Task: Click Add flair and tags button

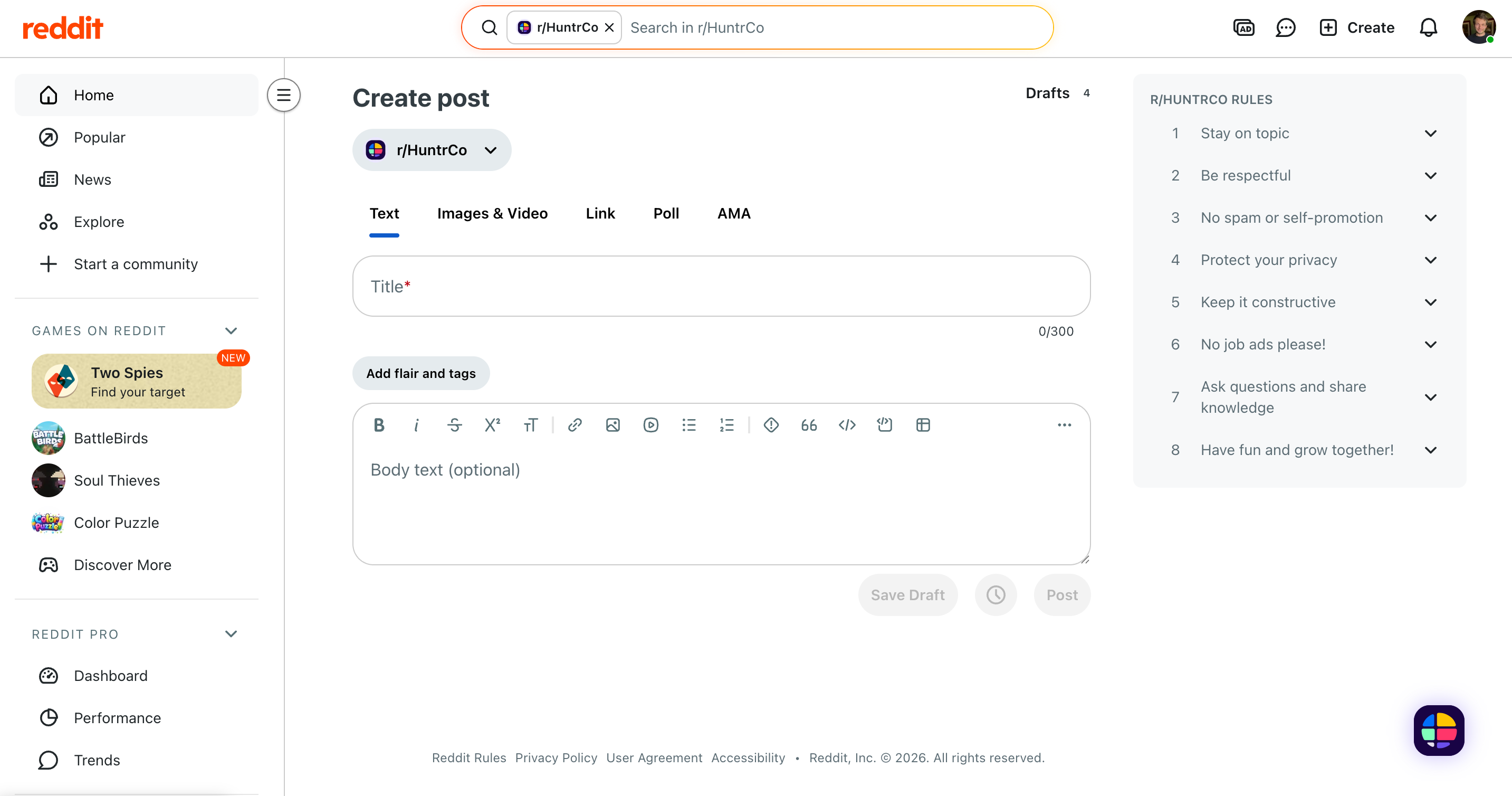Action: pos(421,374)
